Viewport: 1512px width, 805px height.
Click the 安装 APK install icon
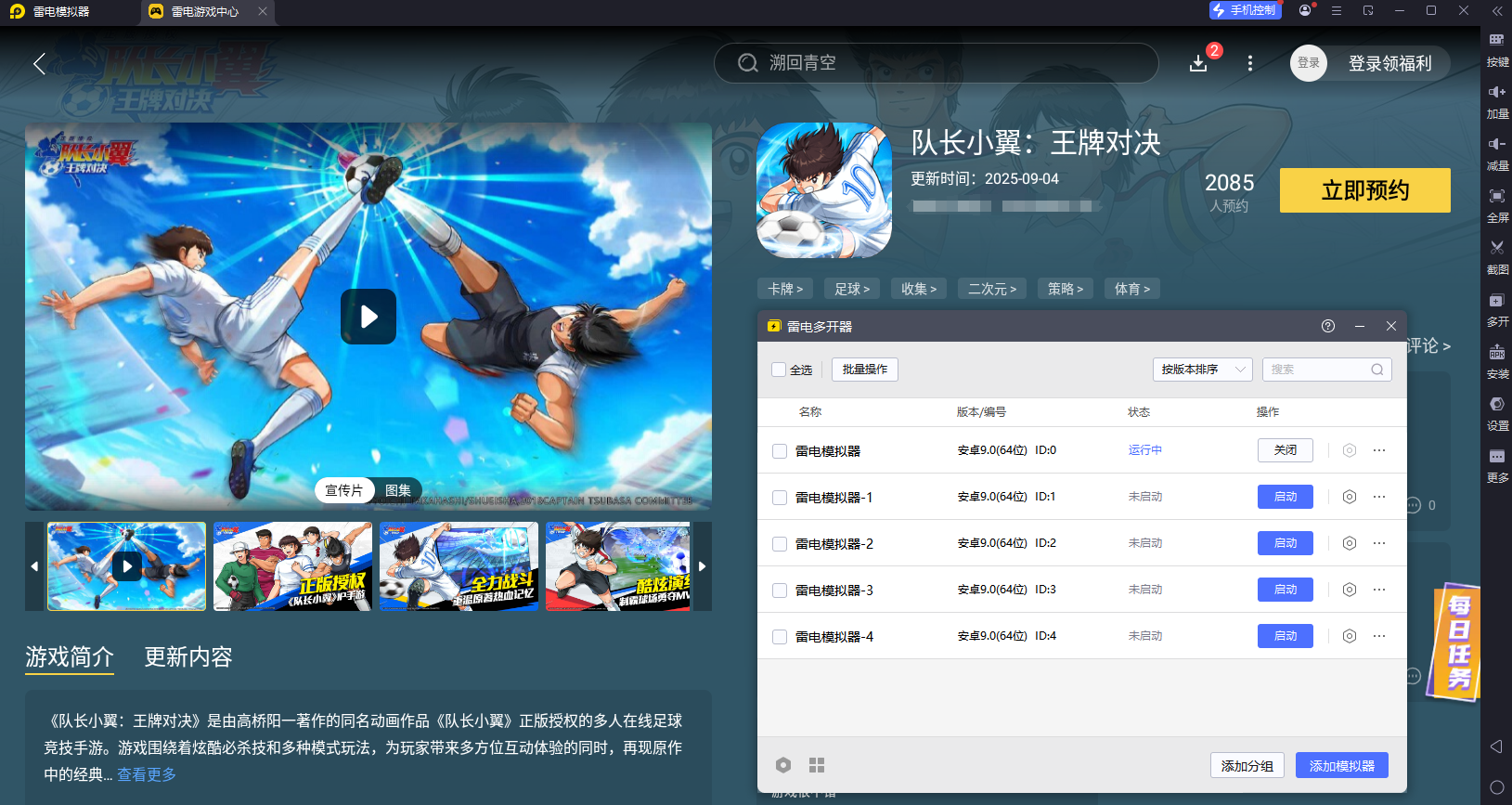[1497, 353]
